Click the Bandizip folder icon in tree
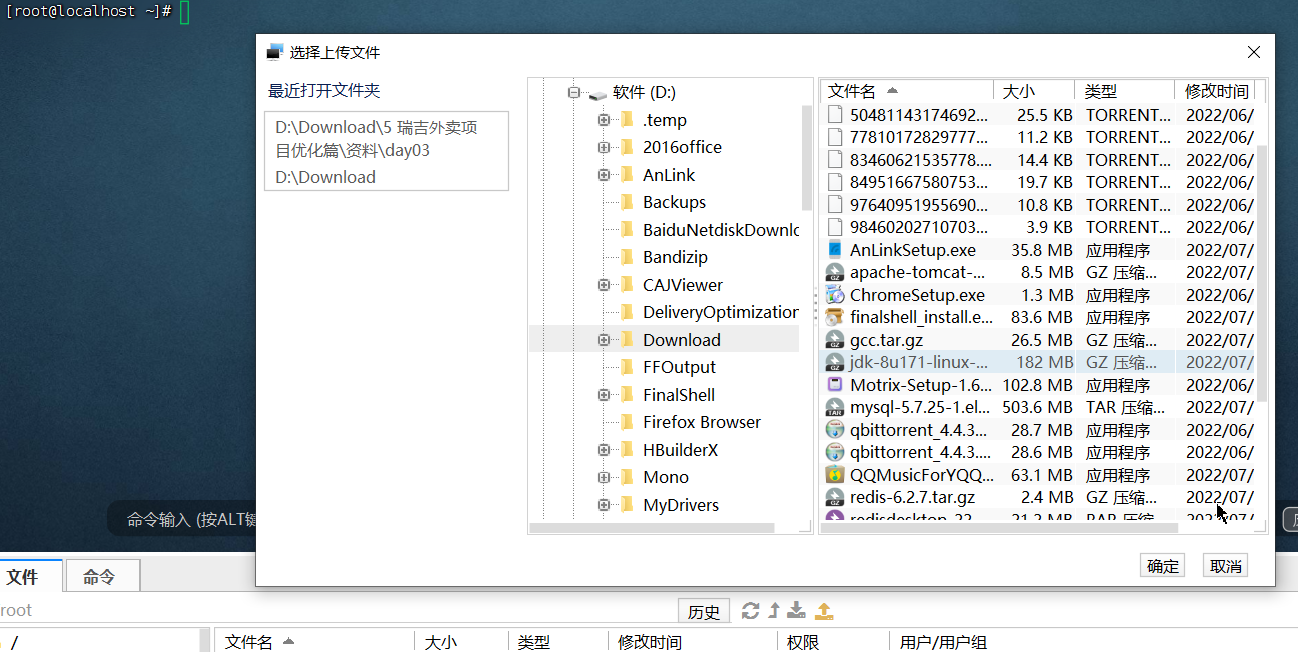This screenshot has height=652, width=1298. pyautogui.click(x=628, y=257)
